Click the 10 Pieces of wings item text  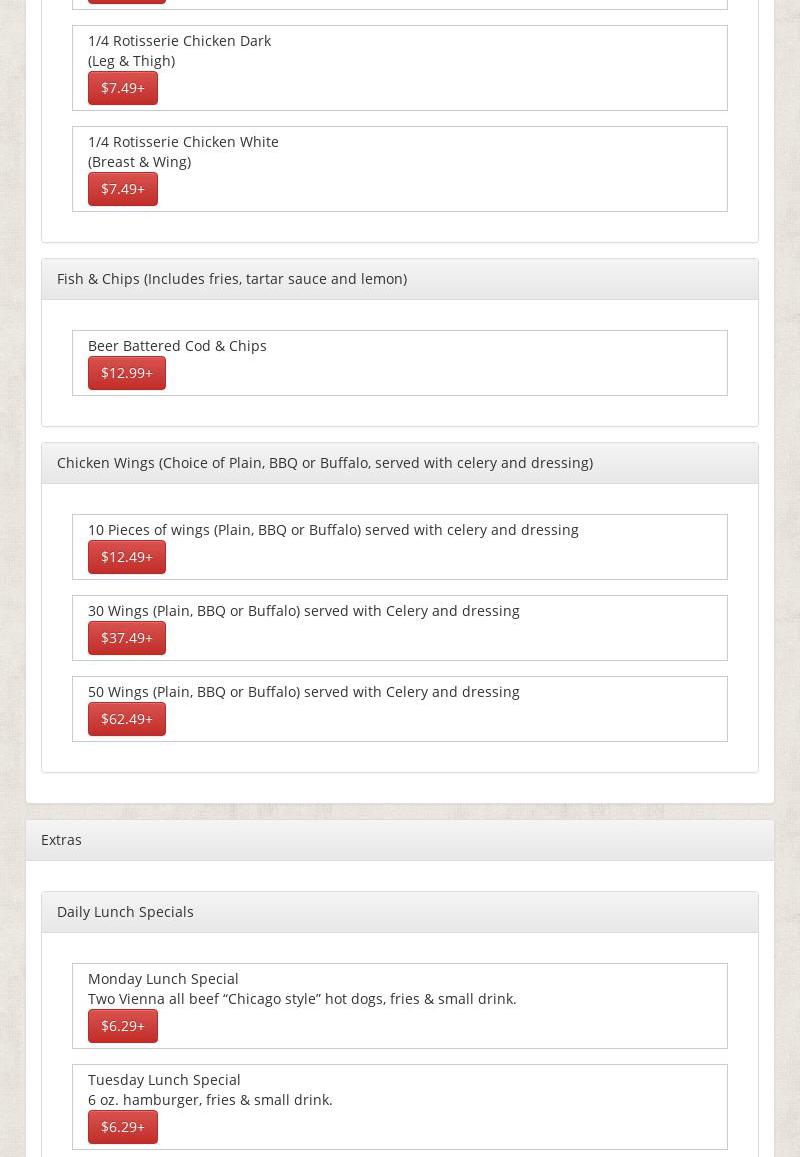pyautogui.click(x=332, y=530)
